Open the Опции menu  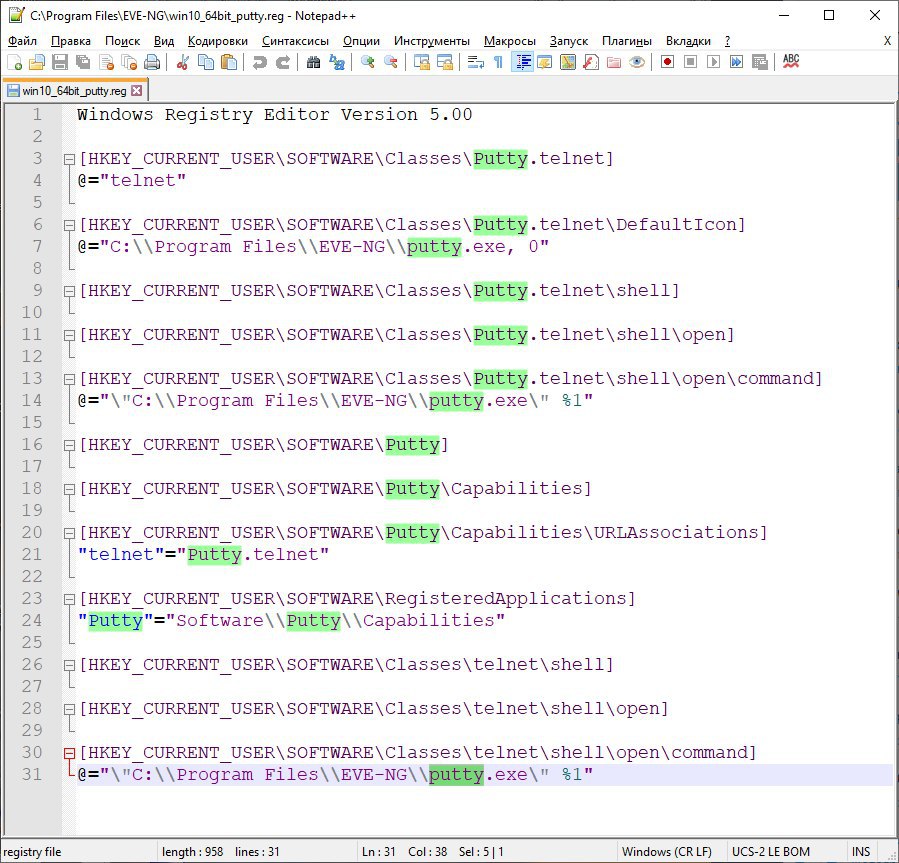click(361, 41)
